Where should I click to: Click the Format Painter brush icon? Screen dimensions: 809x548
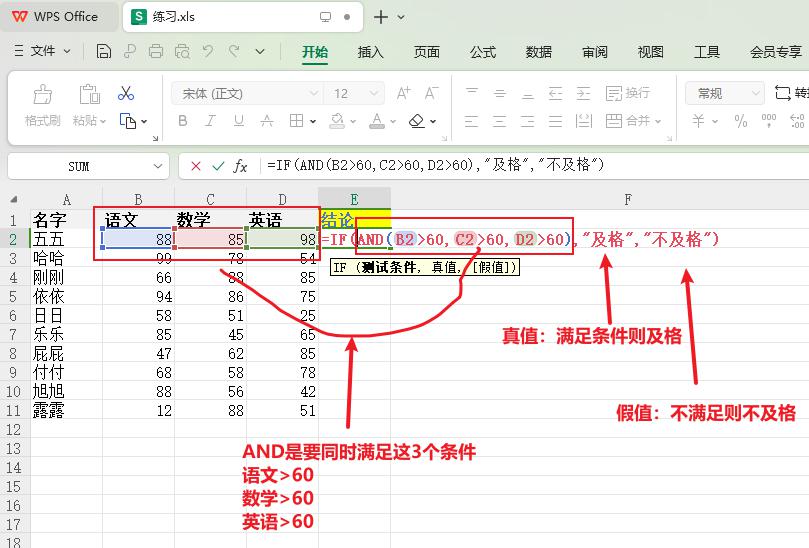[42, 94]
